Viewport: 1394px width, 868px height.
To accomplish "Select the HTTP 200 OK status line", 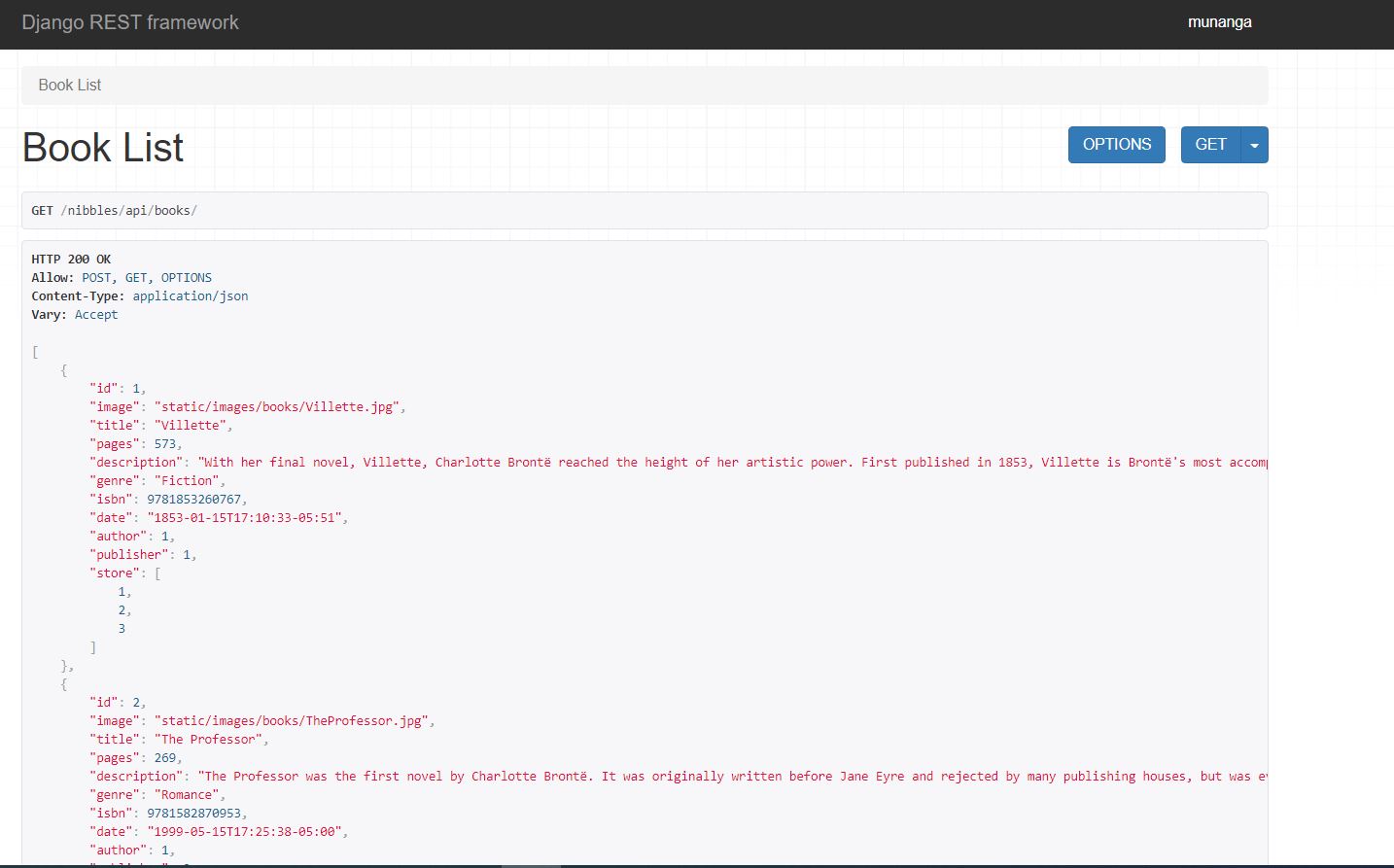I will point(71,260).
